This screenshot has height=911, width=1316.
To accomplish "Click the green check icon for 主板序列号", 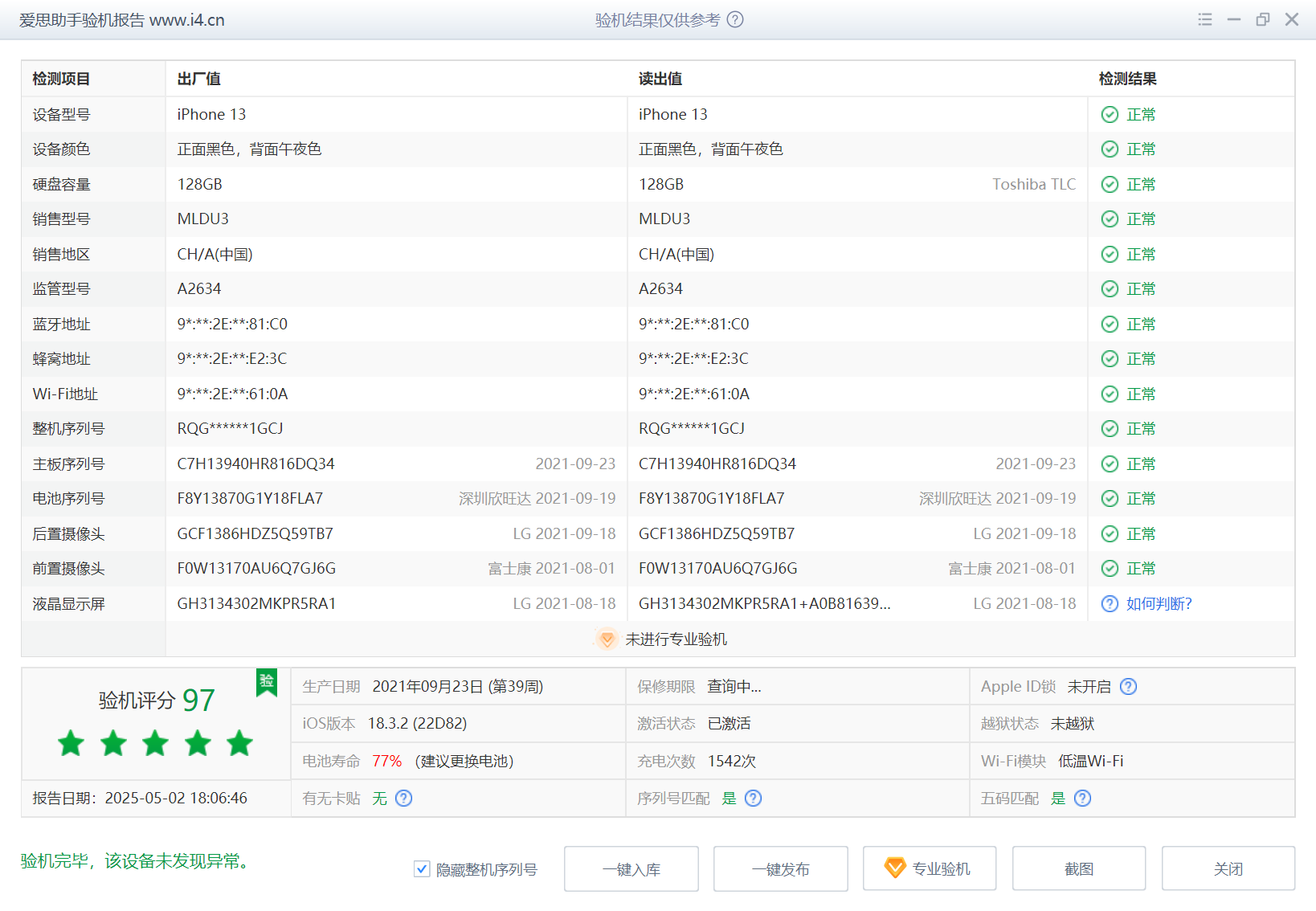I will pyautogui.click(x=1110, y=464).
